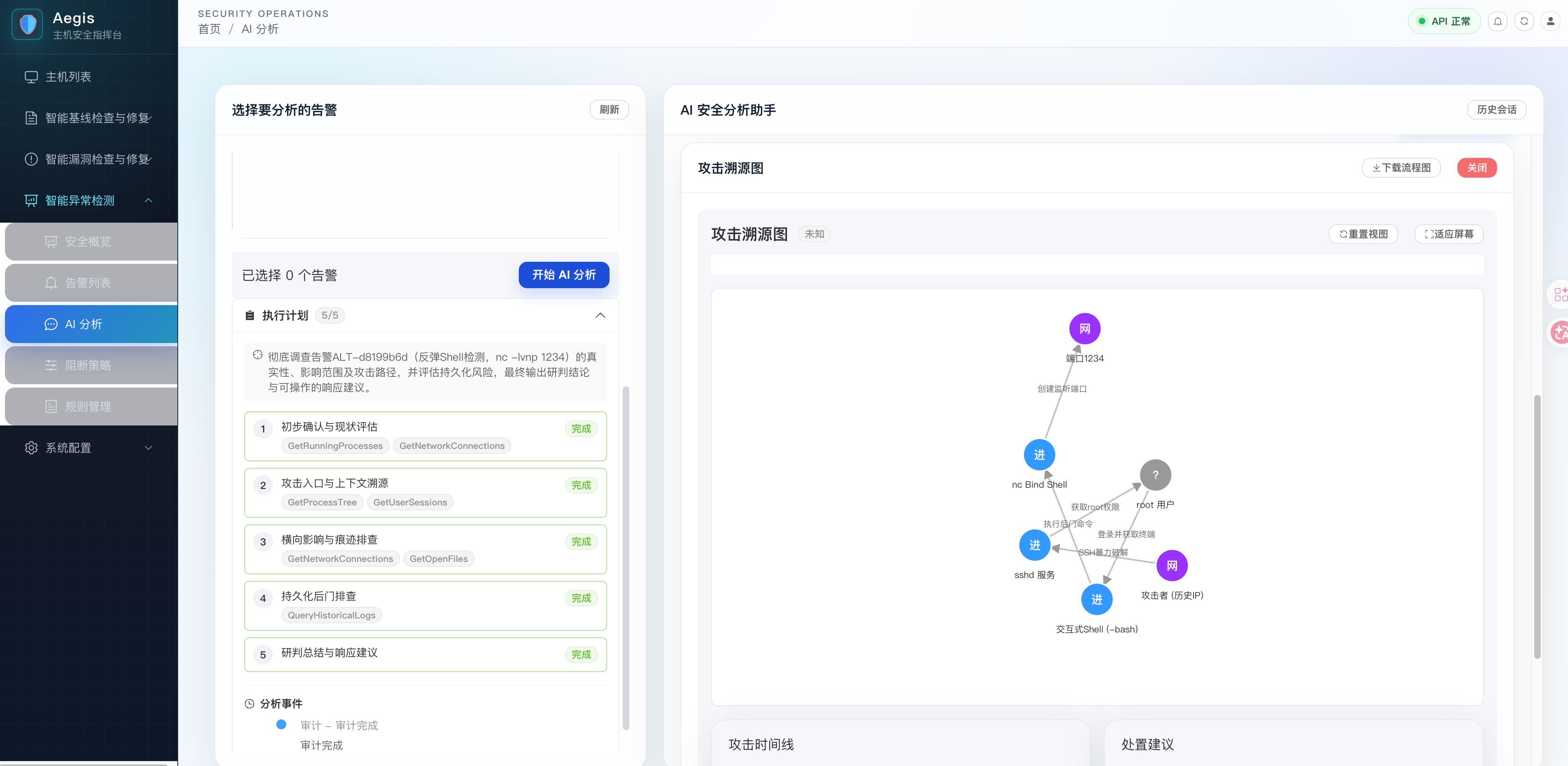Viewport: 1568px width, 766px height.
Task: Click 重置视图 button
Action: coord(1363,234)
